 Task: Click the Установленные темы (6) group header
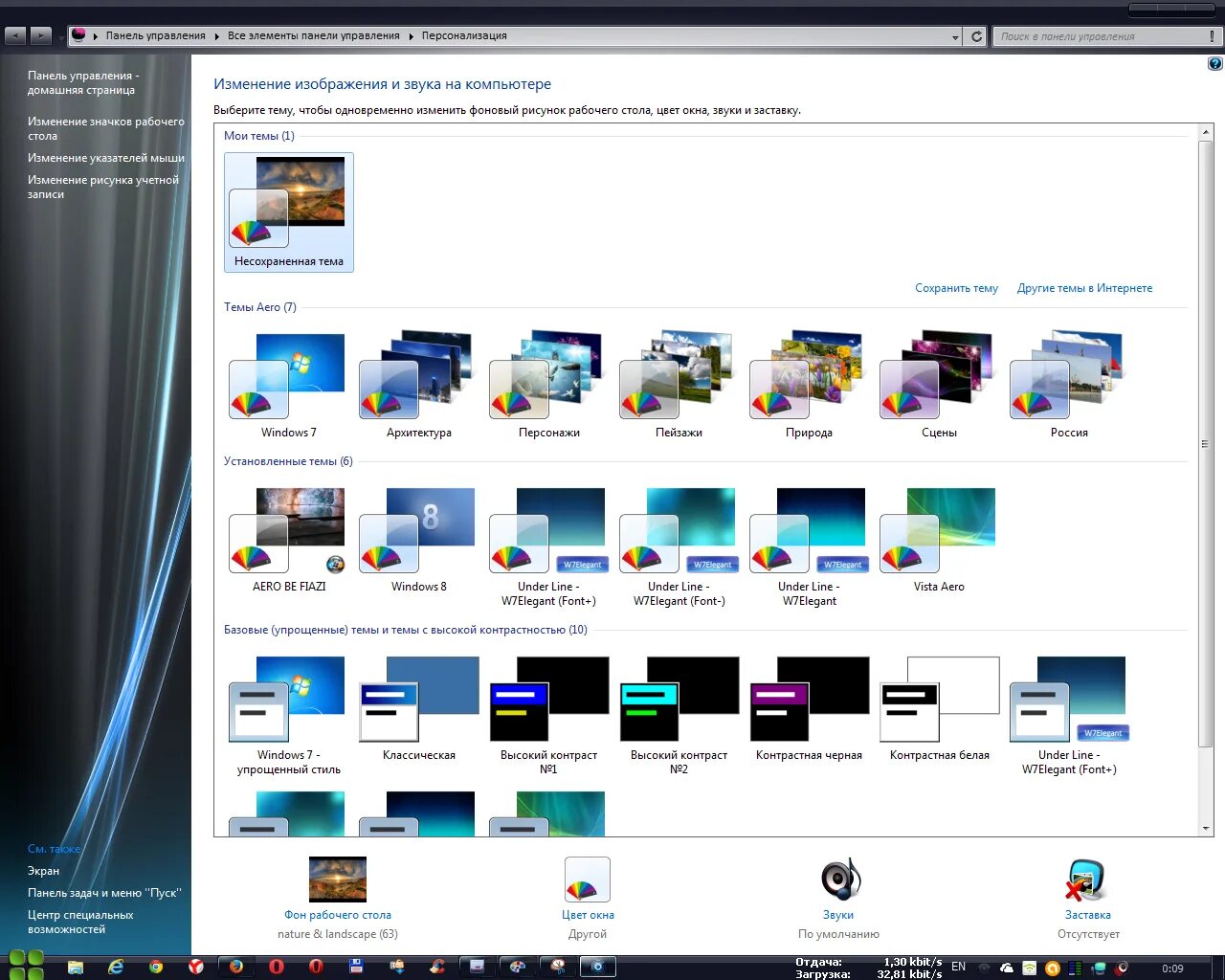click(288, 461)
